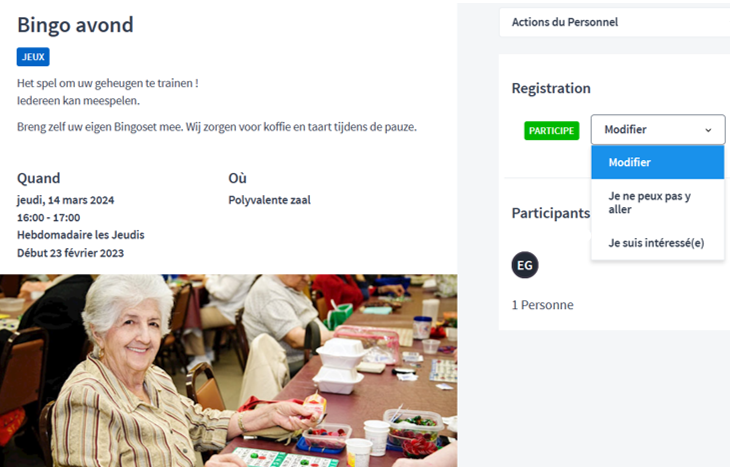The height and width of the screenshot is (467, 730).
Task: Click the Registration section heading
Action: (551, 88)
